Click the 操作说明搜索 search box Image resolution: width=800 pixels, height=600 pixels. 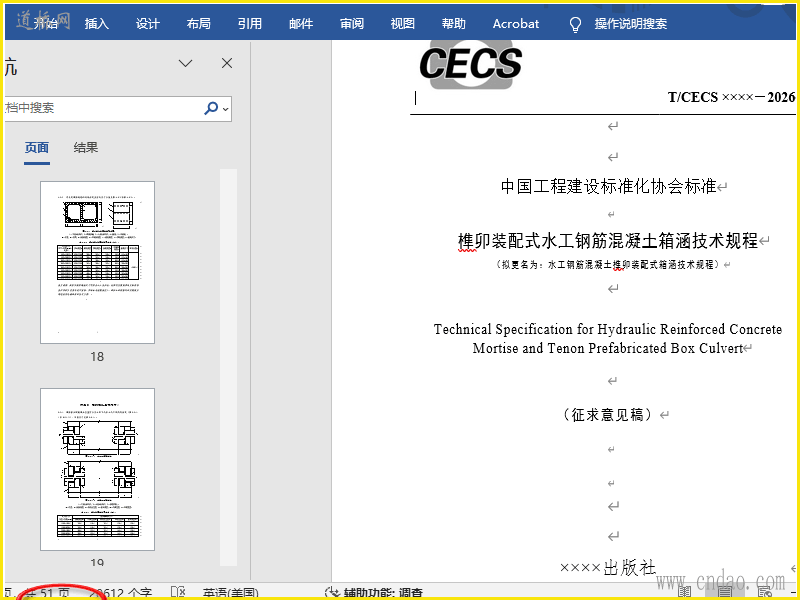point(631,23)
